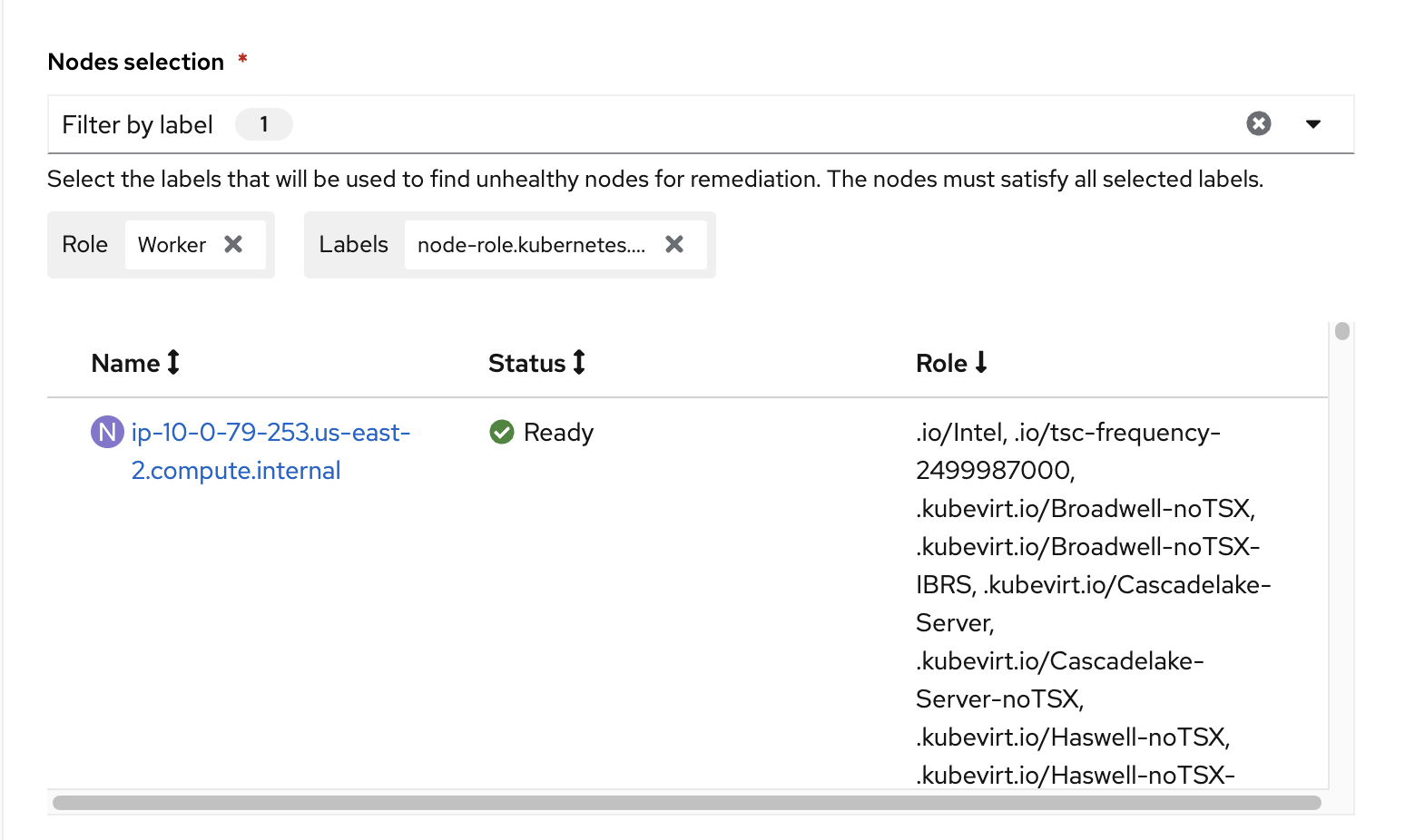This screenshot has width=1425, height=840.
Task: Click the purple N node icon
Action: coord(107,432)
